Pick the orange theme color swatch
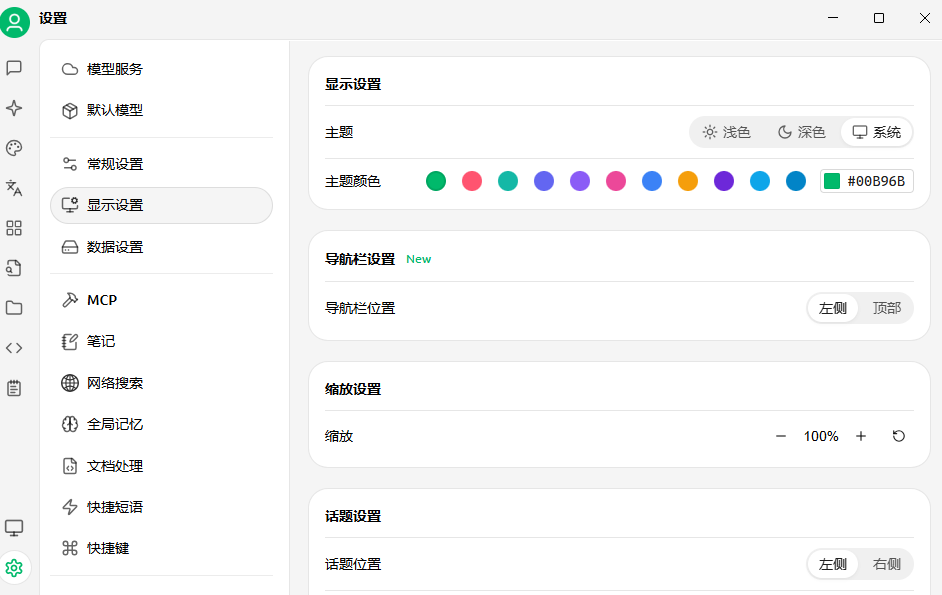 coord(688,181)
